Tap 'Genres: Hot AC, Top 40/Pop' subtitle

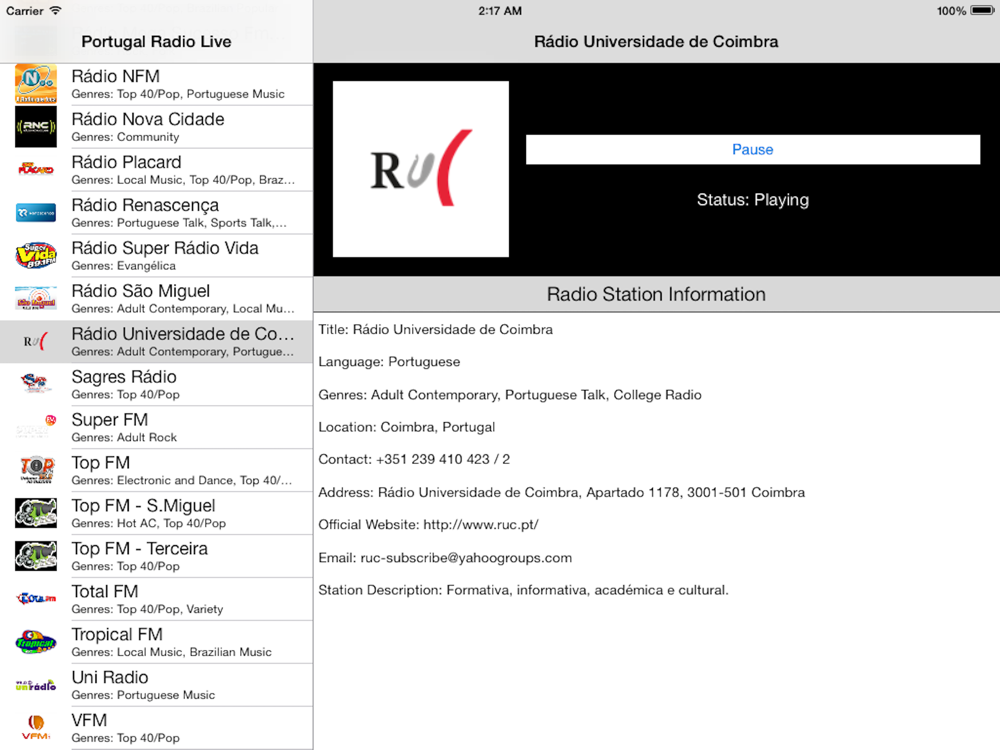click(149, 524)
